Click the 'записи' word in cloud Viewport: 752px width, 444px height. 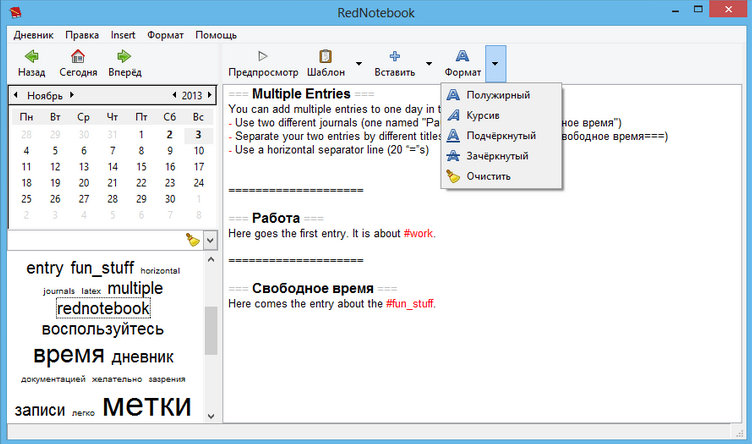(x=39, y=410)
